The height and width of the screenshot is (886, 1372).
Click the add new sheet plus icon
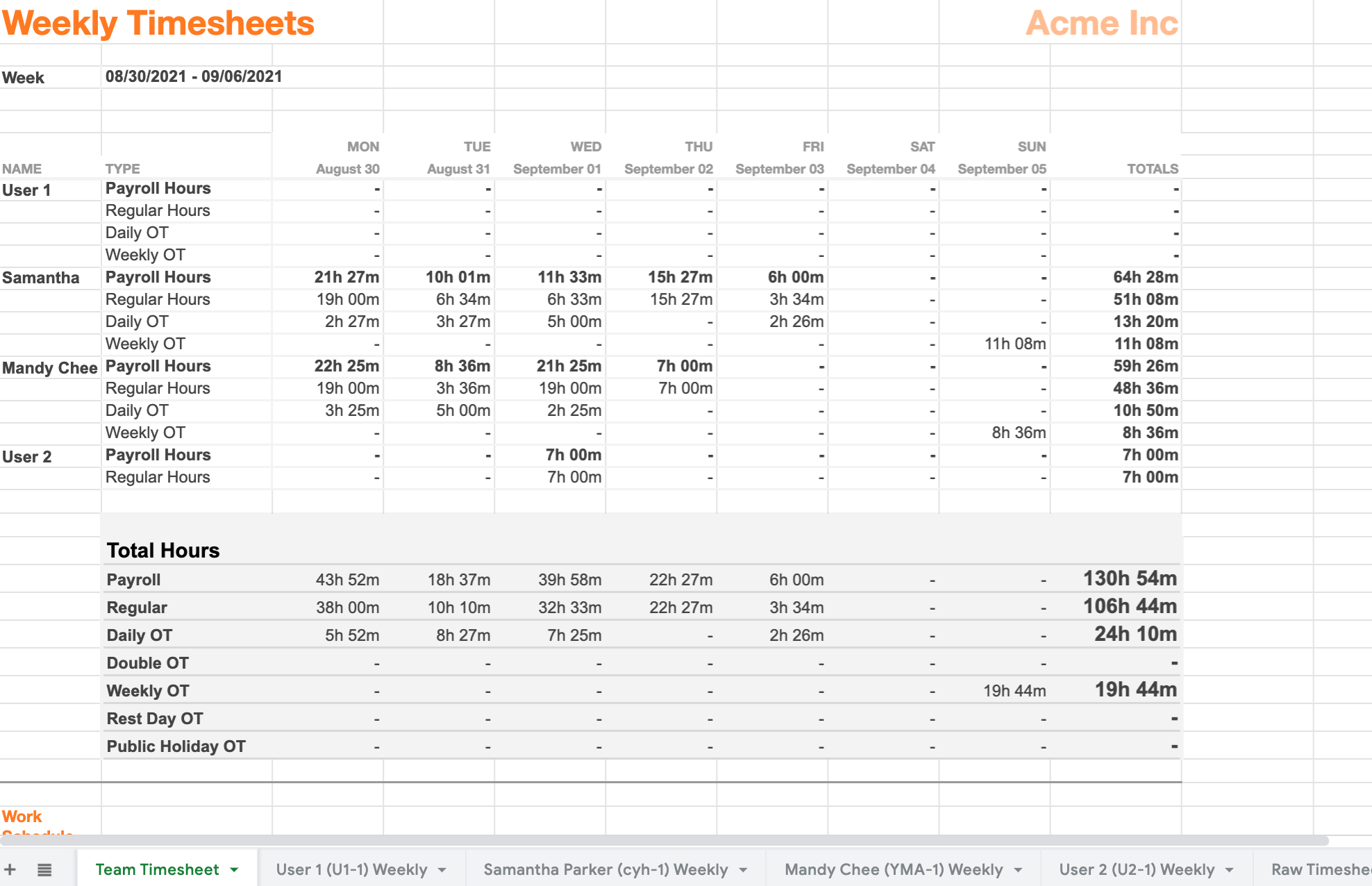[10, 869]
